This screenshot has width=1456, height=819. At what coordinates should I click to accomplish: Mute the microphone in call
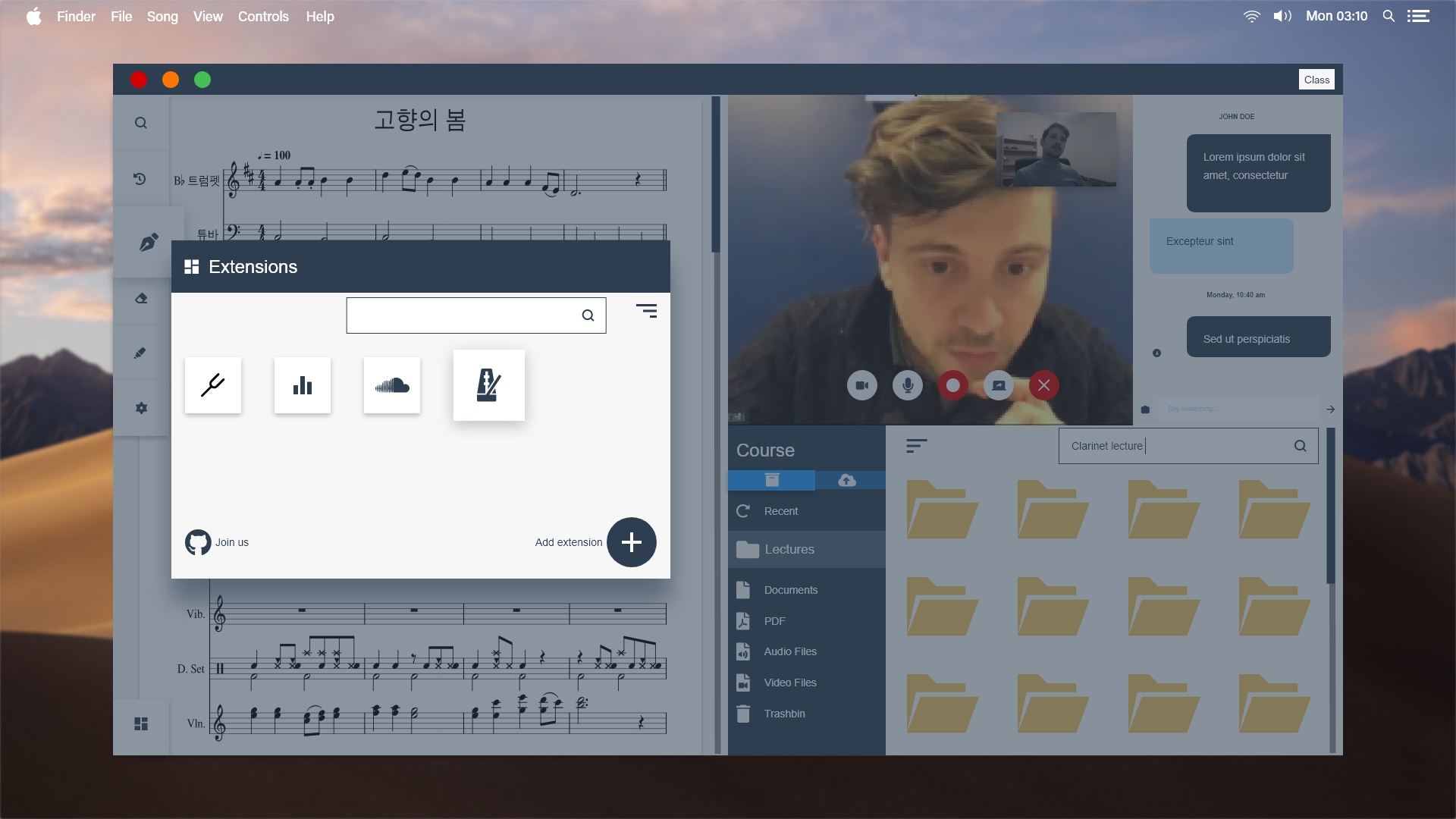point(907,385)
